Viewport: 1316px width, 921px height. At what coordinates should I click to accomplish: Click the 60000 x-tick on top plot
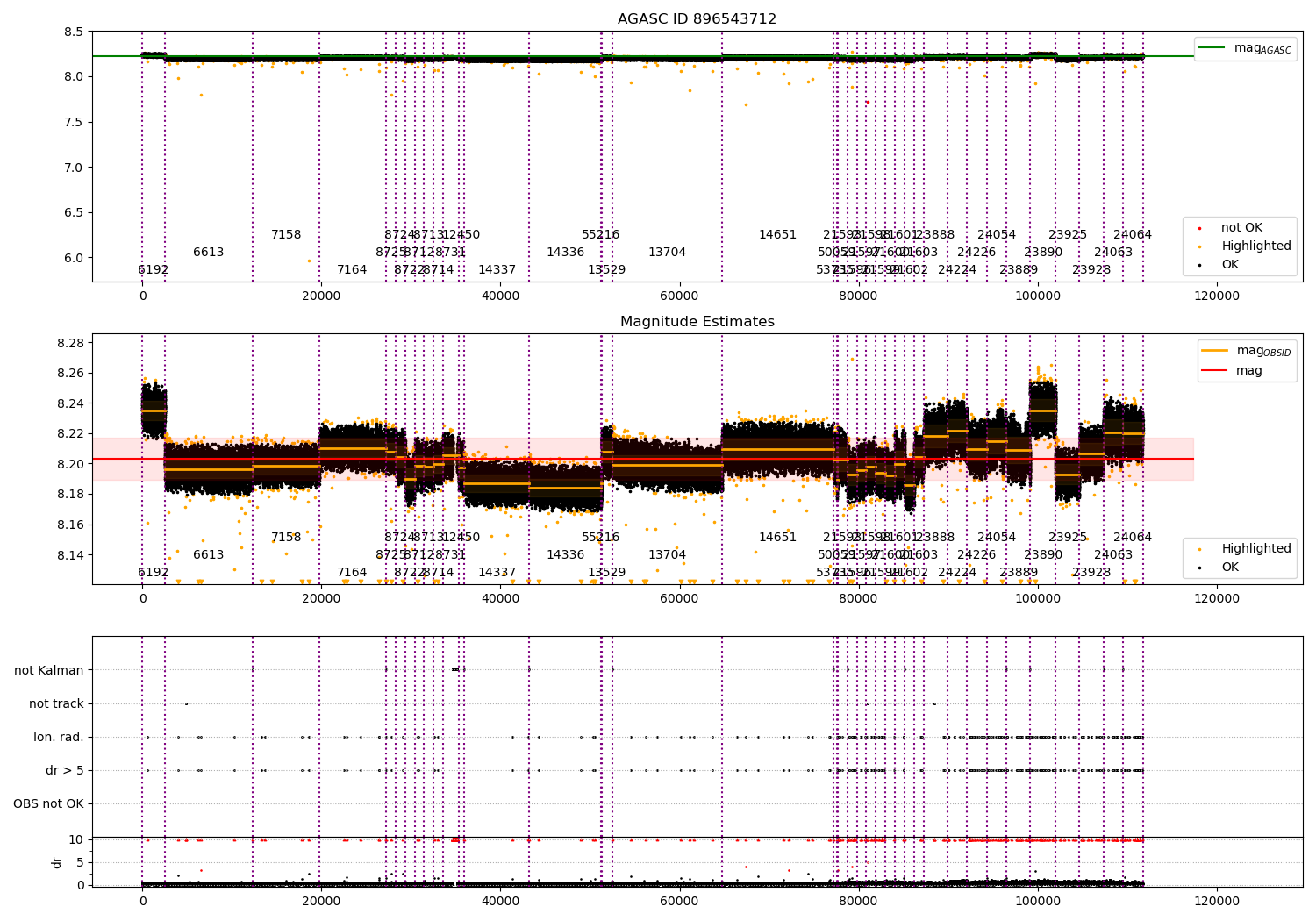tap(679, 296)
